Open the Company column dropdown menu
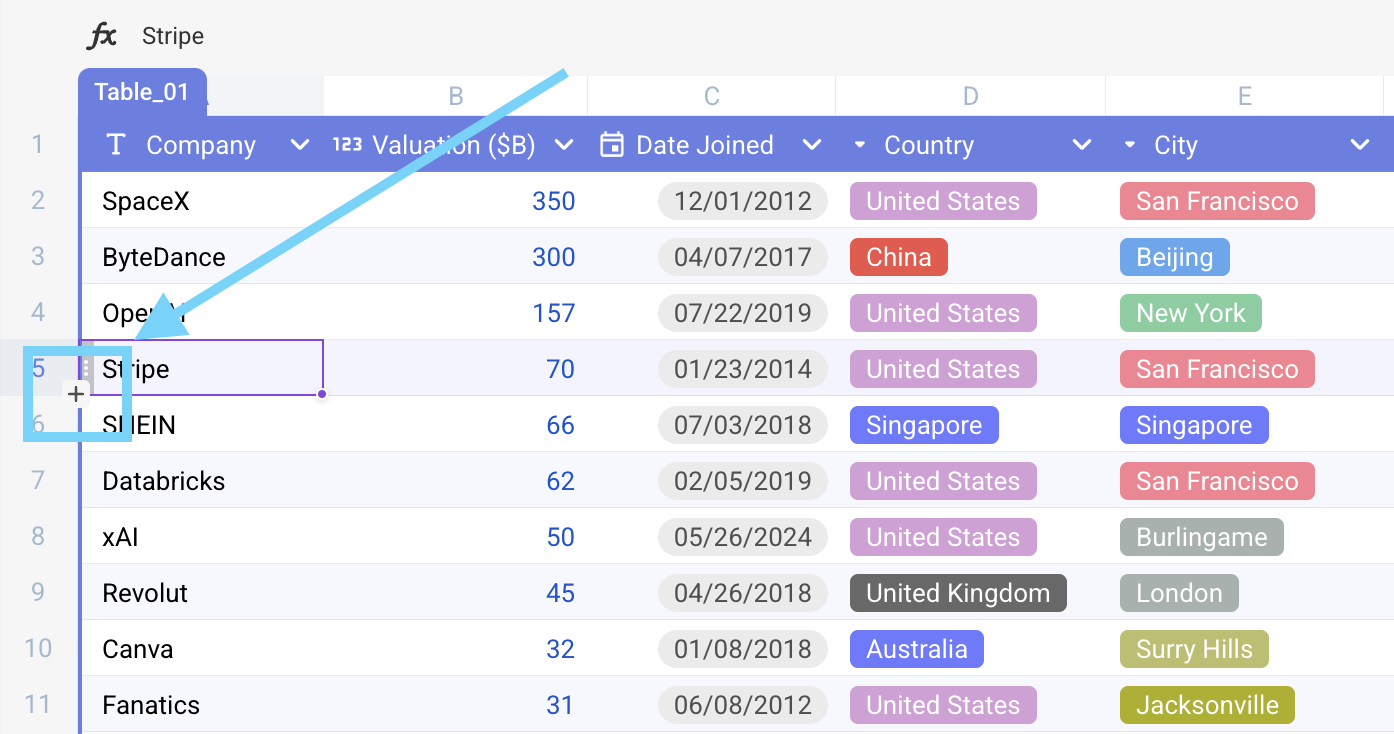 [299, 144]
